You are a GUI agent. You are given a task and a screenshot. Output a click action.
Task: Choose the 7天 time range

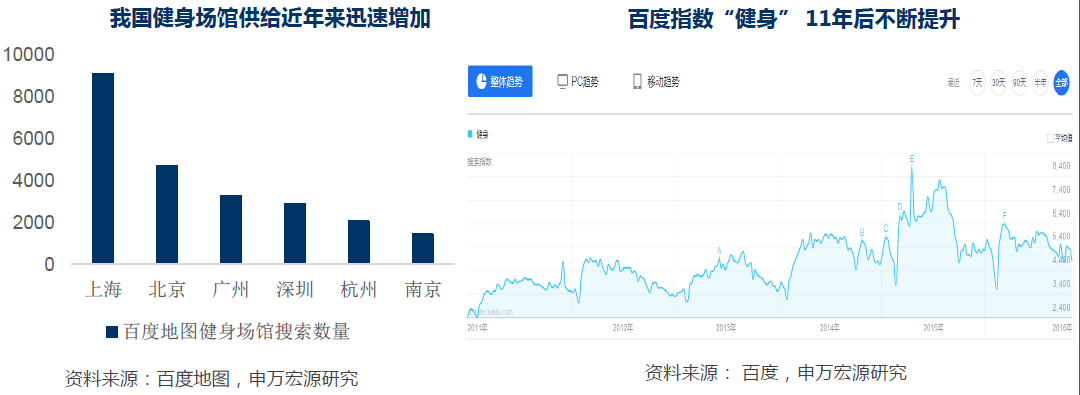(x=977, y=83)
